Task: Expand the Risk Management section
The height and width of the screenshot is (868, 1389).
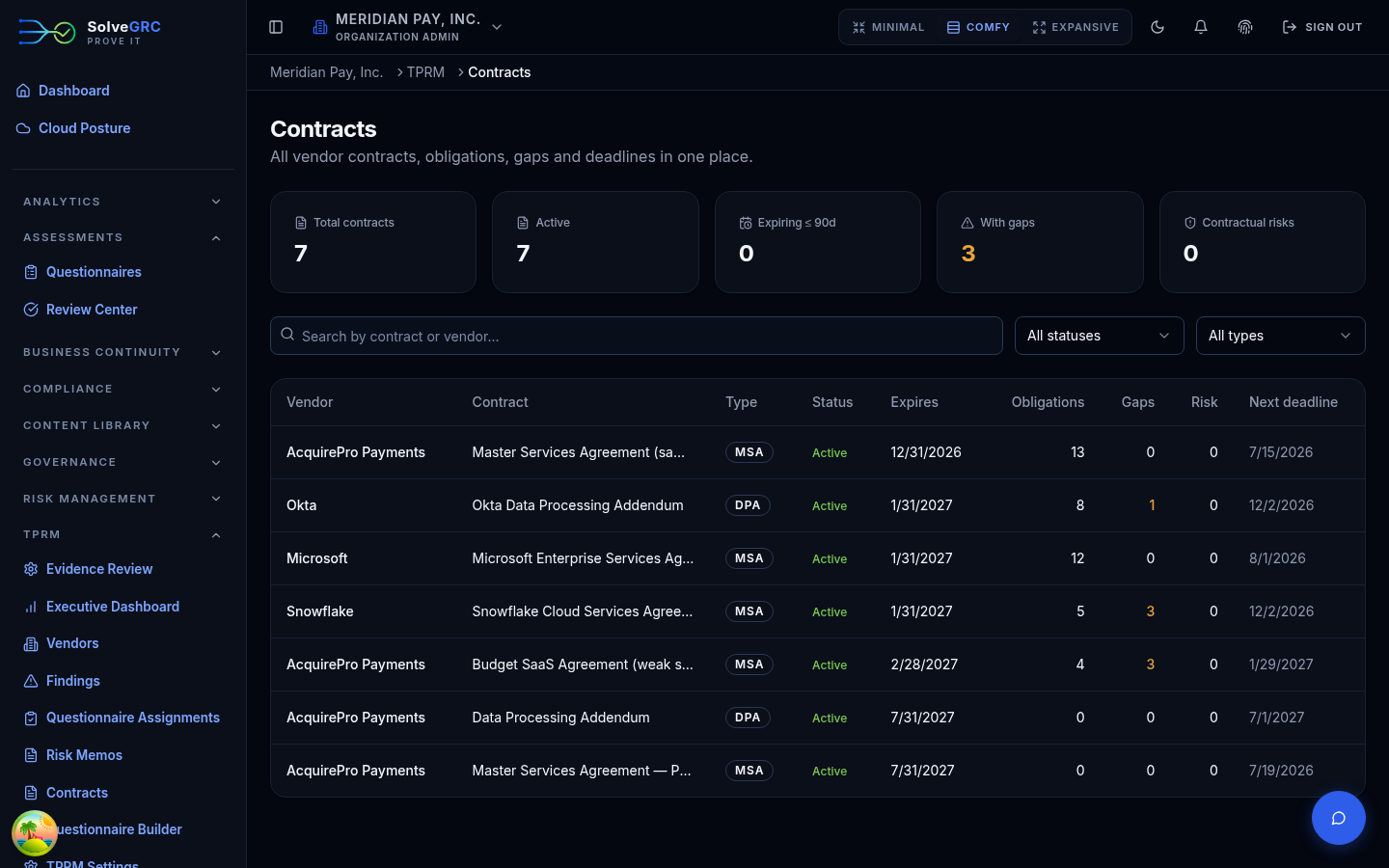Action: (x=123, y=499)
